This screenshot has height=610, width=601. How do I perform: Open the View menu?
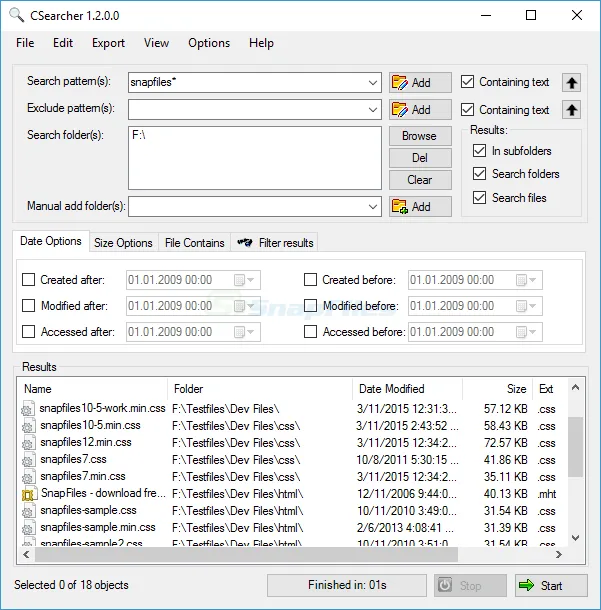point(156,43)
